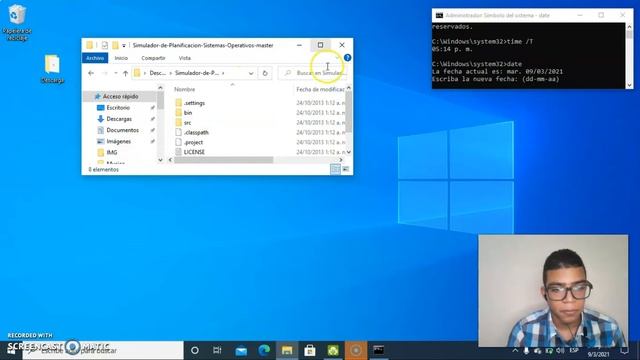The width and height of the screenshot is (640, 360).
Task: Click the Simulador-de-P... breadcrumb segment
Action: (197, 73)
